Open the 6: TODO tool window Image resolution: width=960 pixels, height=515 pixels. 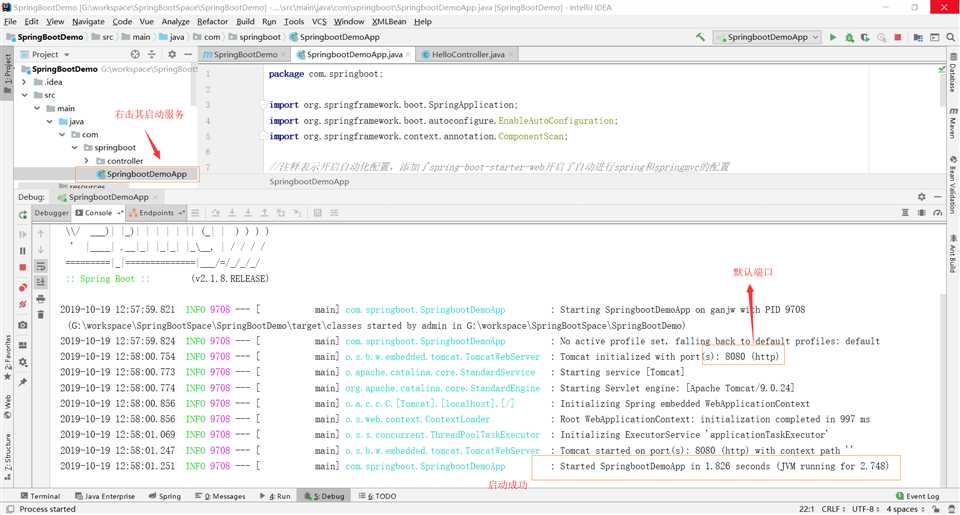[378, 496]
